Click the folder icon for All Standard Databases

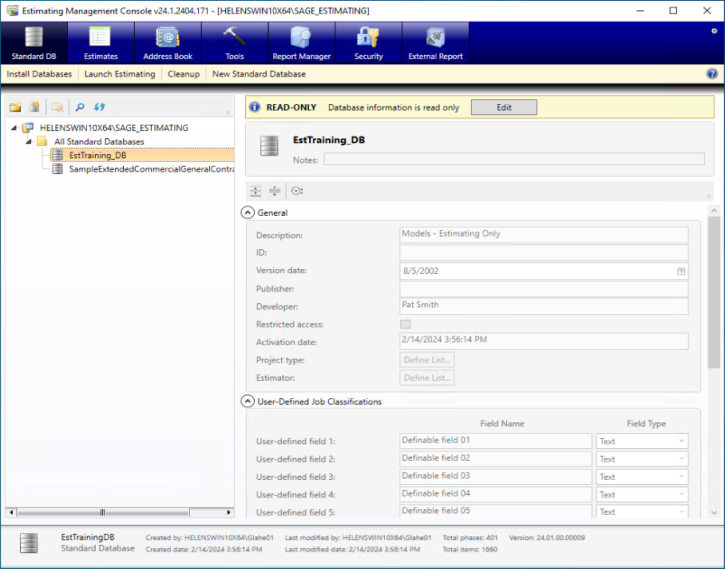coord(42,141)
